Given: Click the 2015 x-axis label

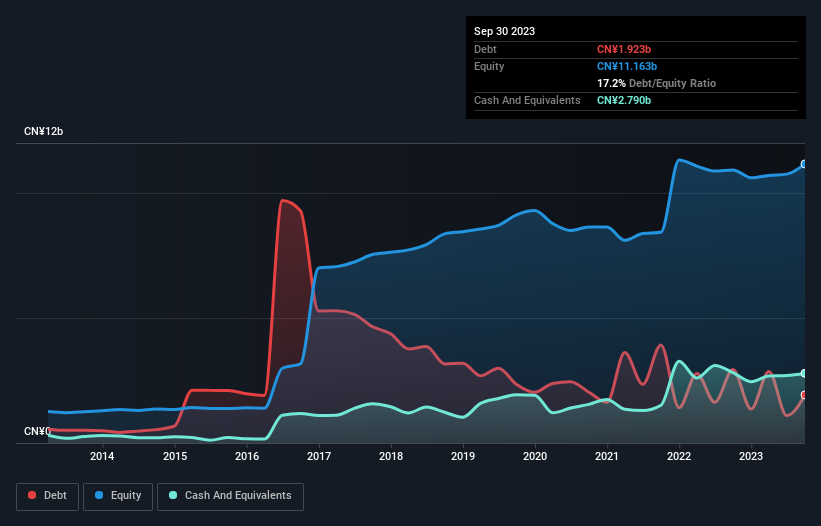Looking at the screenshot, I should coord(175,456).
